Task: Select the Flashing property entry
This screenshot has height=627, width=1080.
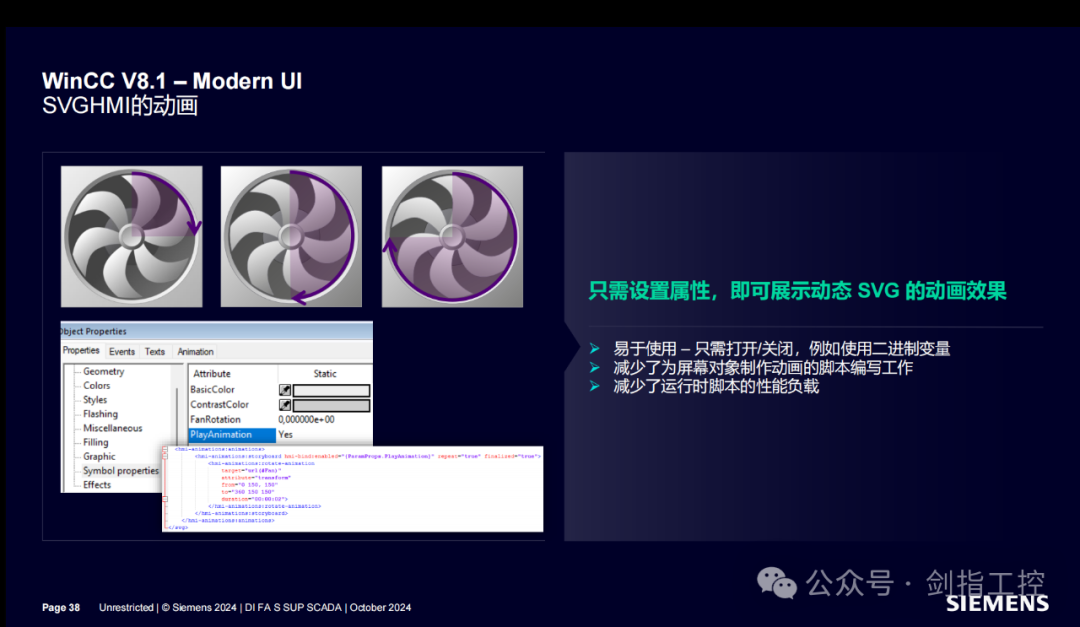Action: 100,413
